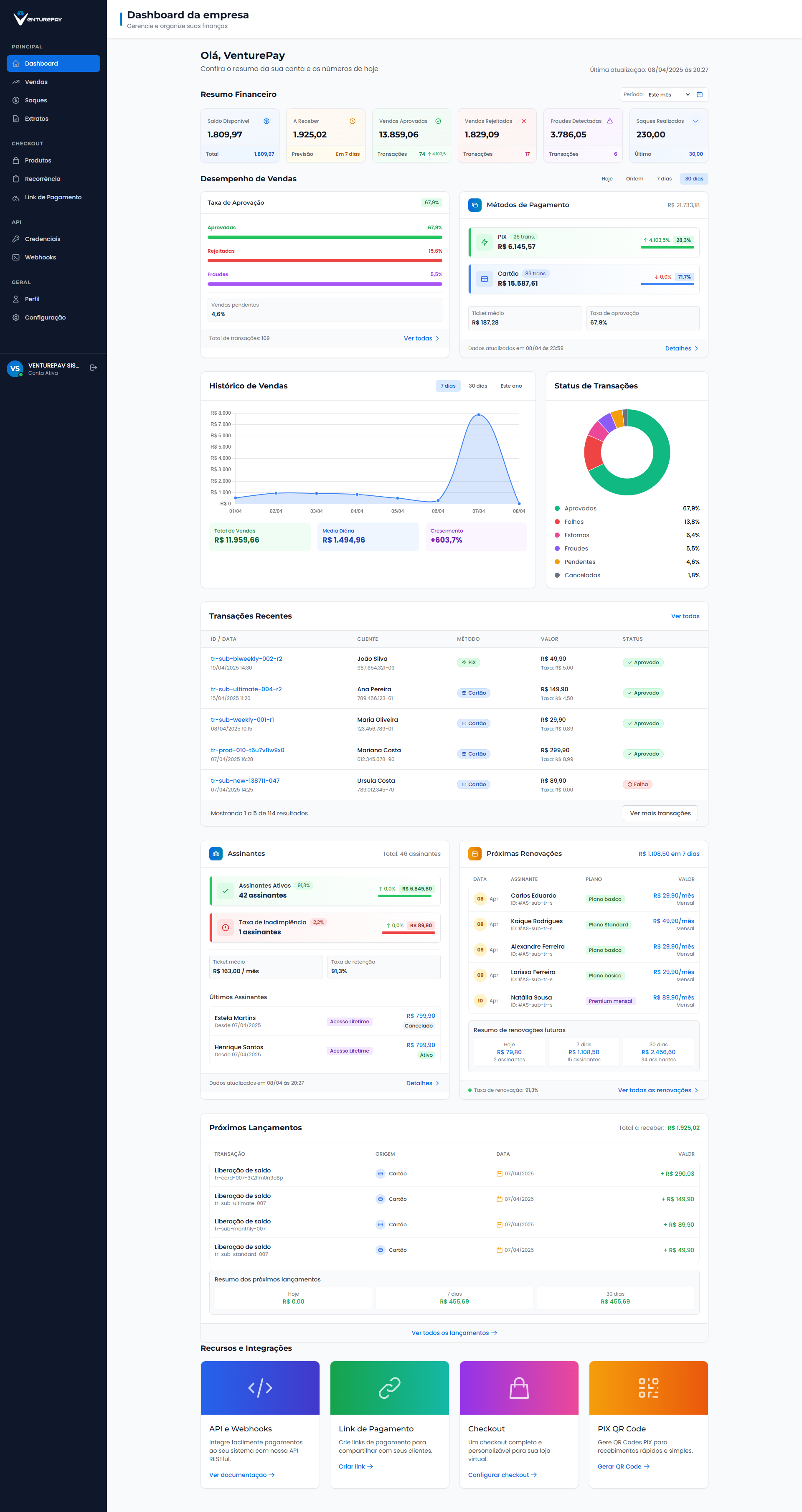The height and width of the screenshot is (1512, 802).
Task: Select Ontem in Desempenho de Vendas
Action: pyautogui.click(x=634, y=179)
